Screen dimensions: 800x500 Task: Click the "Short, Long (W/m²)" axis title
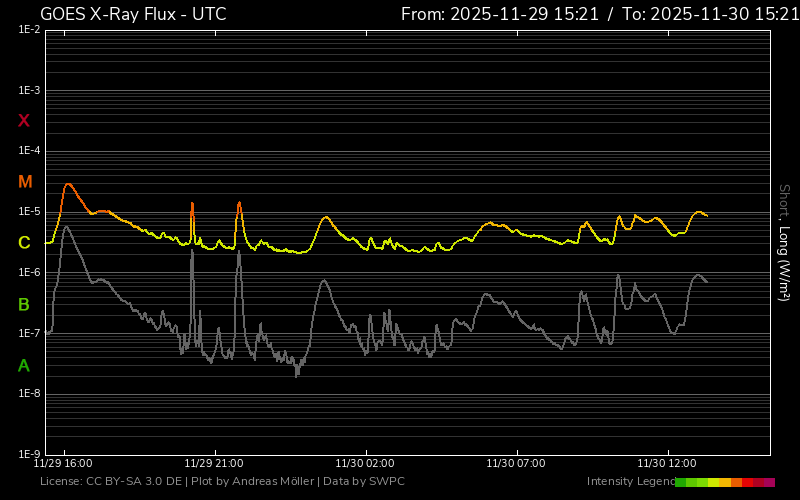[x=784, y=243]
